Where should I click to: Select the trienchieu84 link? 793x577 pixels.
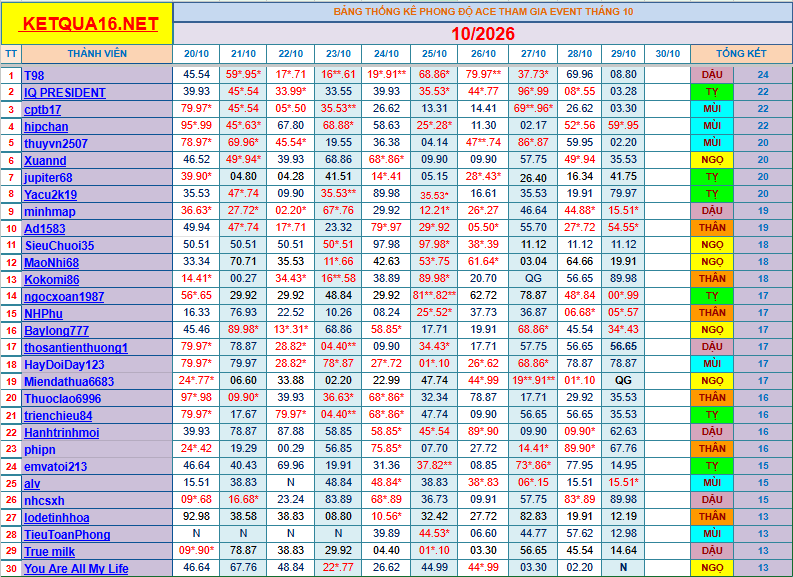pyautogui.click(x=58, y=416)
